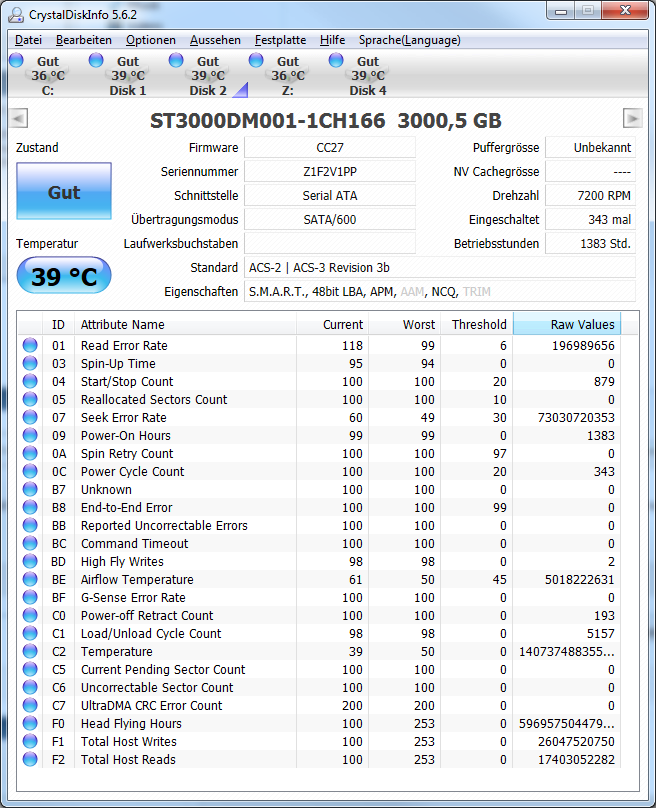The height and width of the screenshot is (808, 656).
Task: Select the Reported Uncorrectable Errors row
Action: coord(319,526)
